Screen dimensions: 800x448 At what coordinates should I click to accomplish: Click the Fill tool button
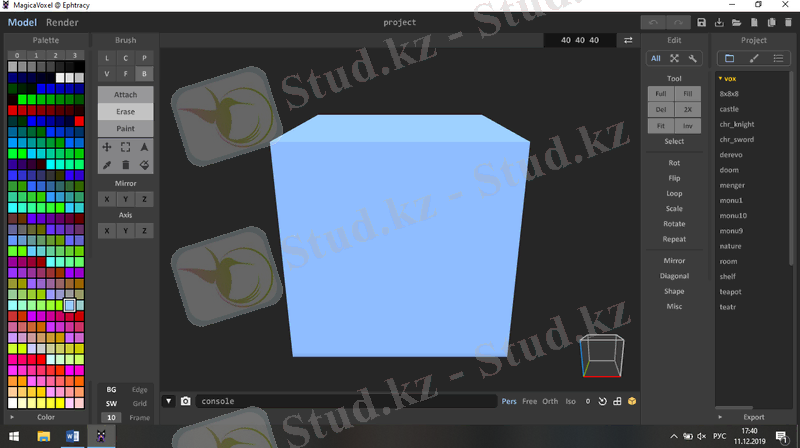(688, 93)
